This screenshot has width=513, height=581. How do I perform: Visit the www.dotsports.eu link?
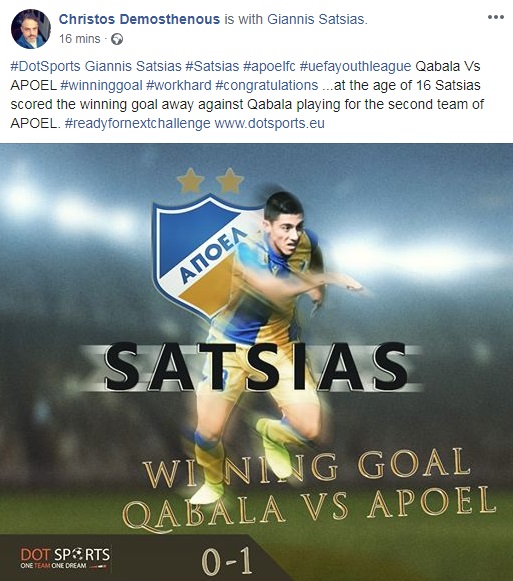point(269,123)
